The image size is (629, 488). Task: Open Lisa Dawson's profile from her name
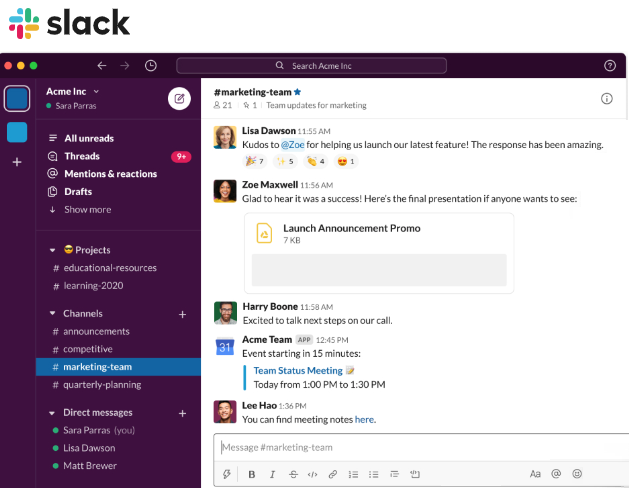(269, 131)
